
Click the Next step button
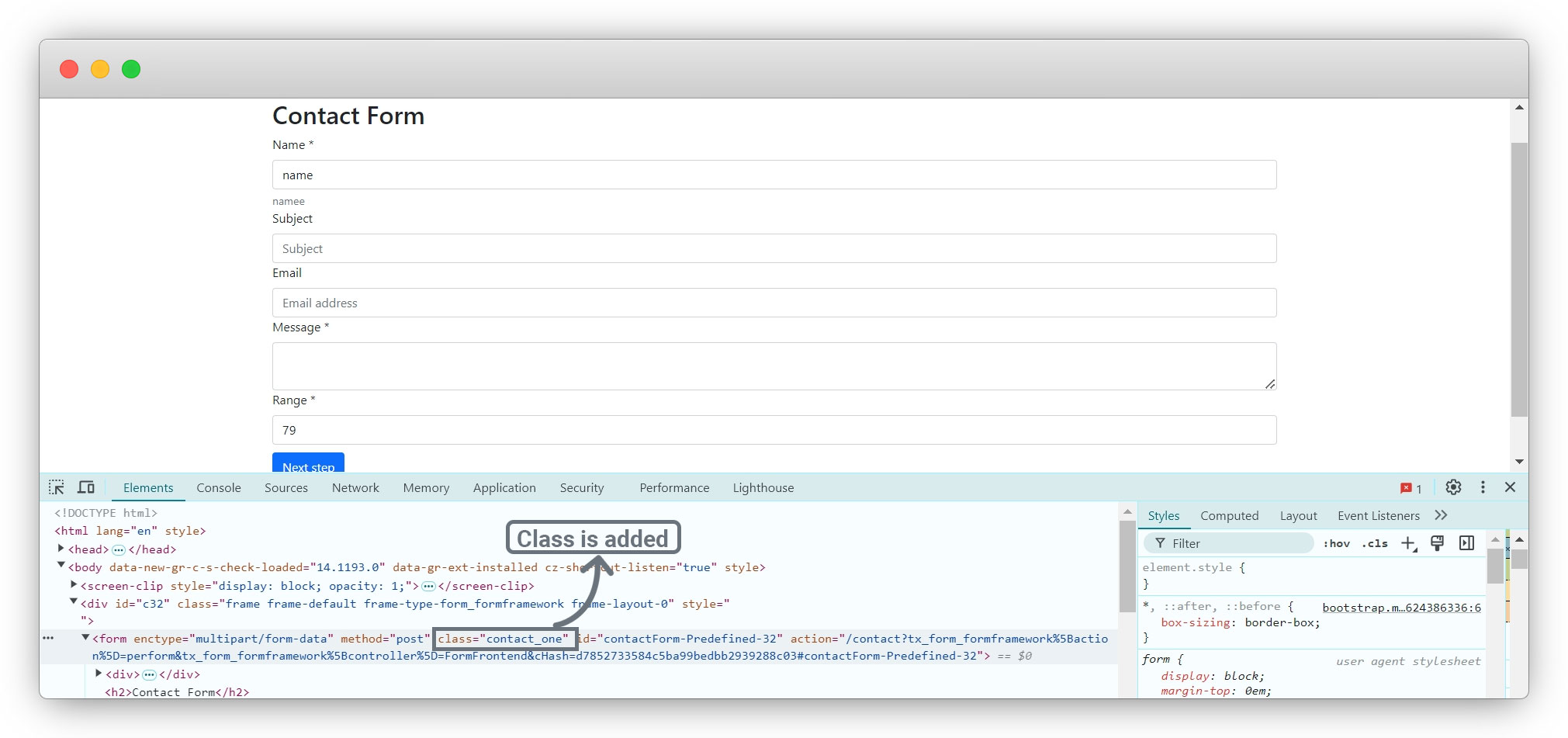coord(308,464)
